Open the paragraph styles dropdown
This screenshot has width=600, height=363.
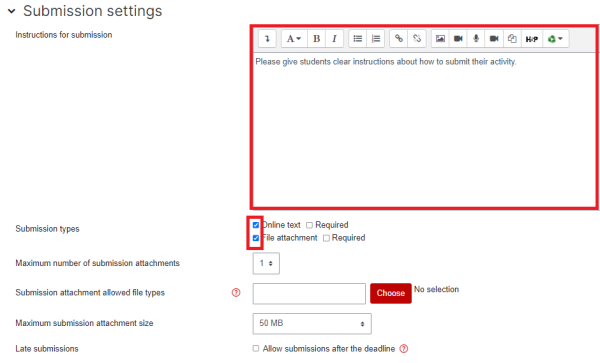tap(294, 39)
